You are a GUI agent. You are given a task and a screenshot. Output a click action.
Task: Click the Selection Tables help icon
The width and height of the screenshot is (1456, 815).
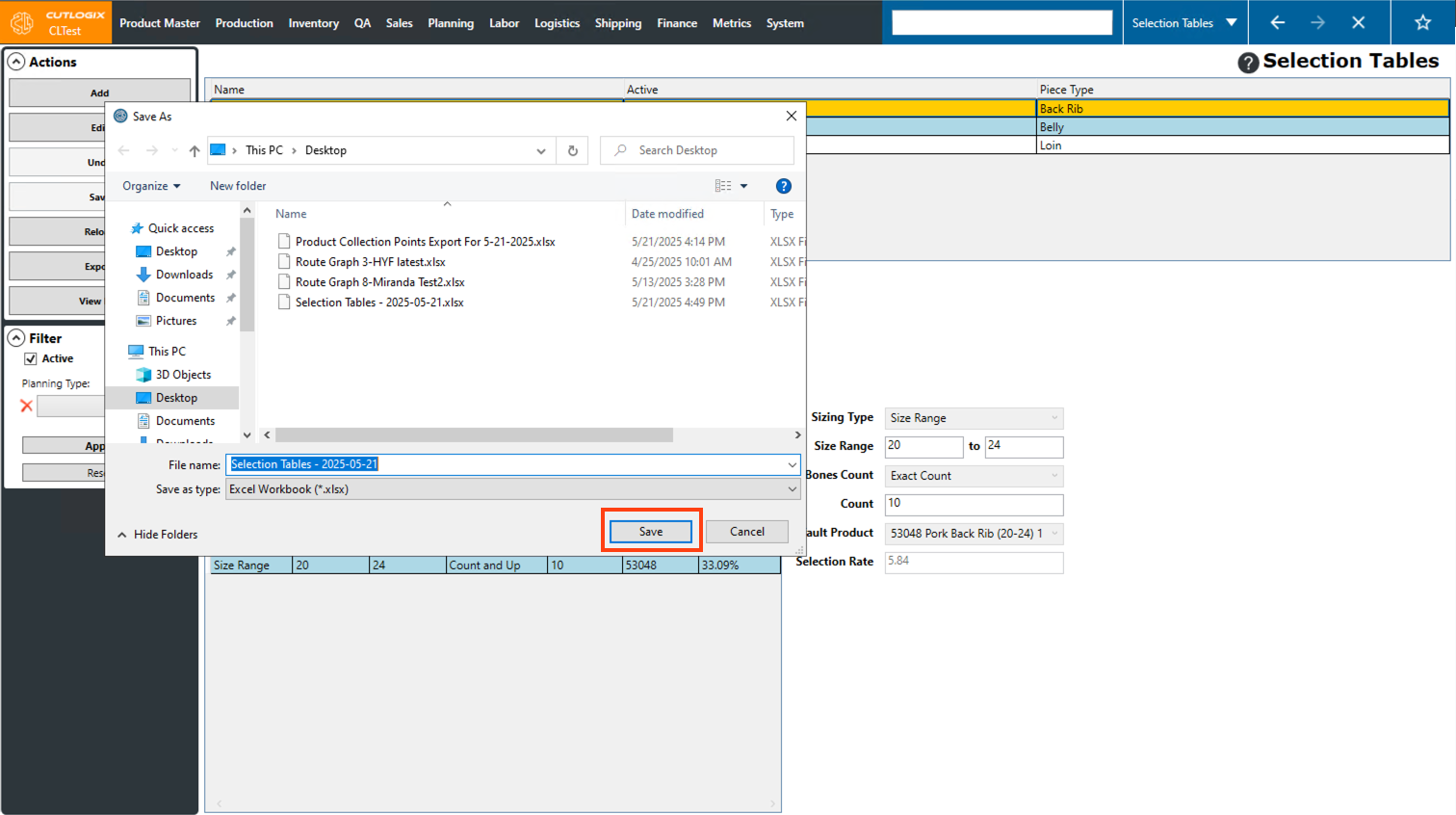[x=1248, y=63]
